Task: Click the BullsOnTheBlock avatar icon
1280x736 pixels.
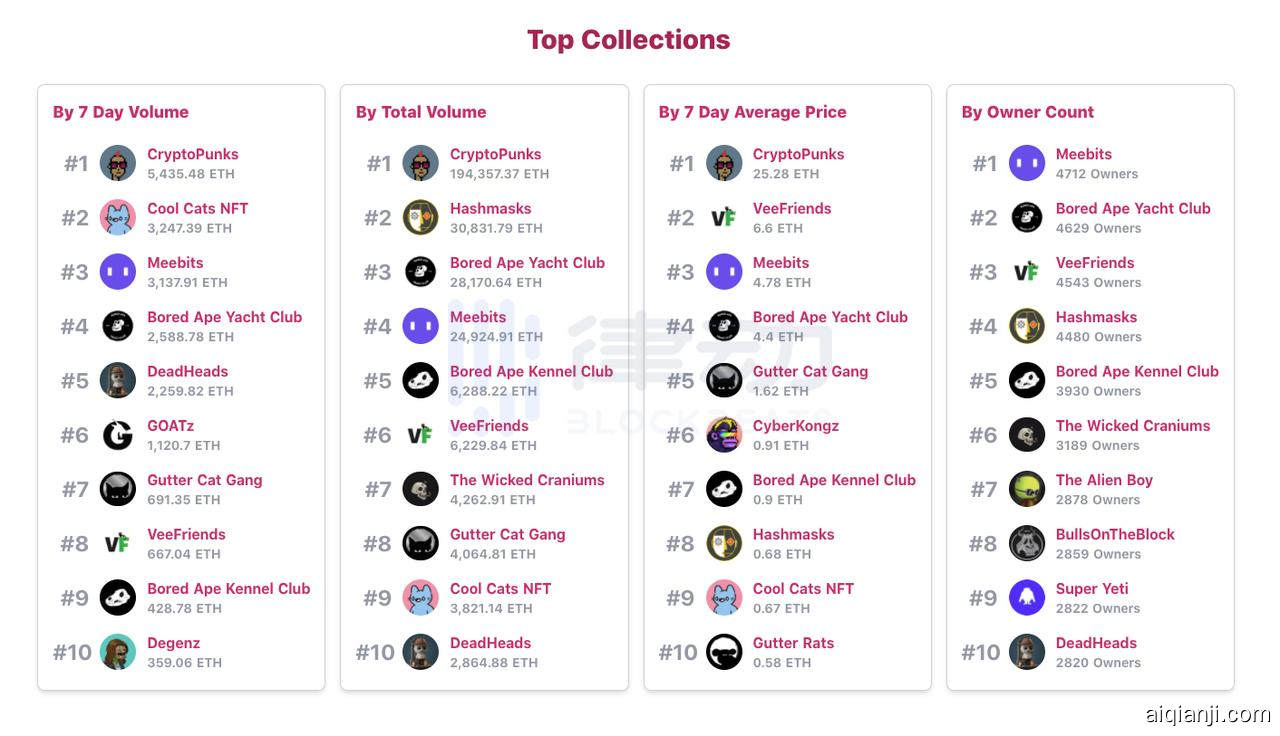Action: pos(1027,543)
